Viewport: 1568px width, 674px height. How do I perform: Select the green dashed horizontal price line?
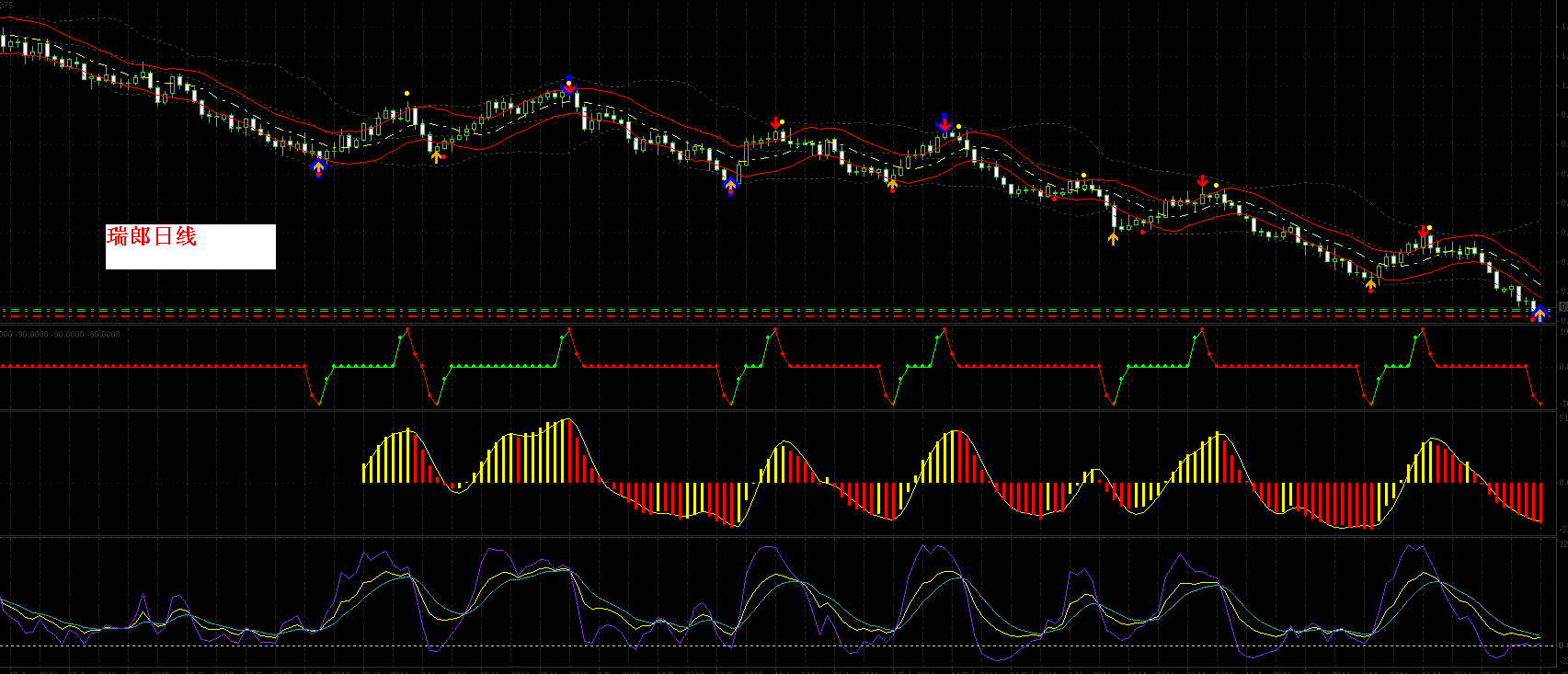(777, 311)
